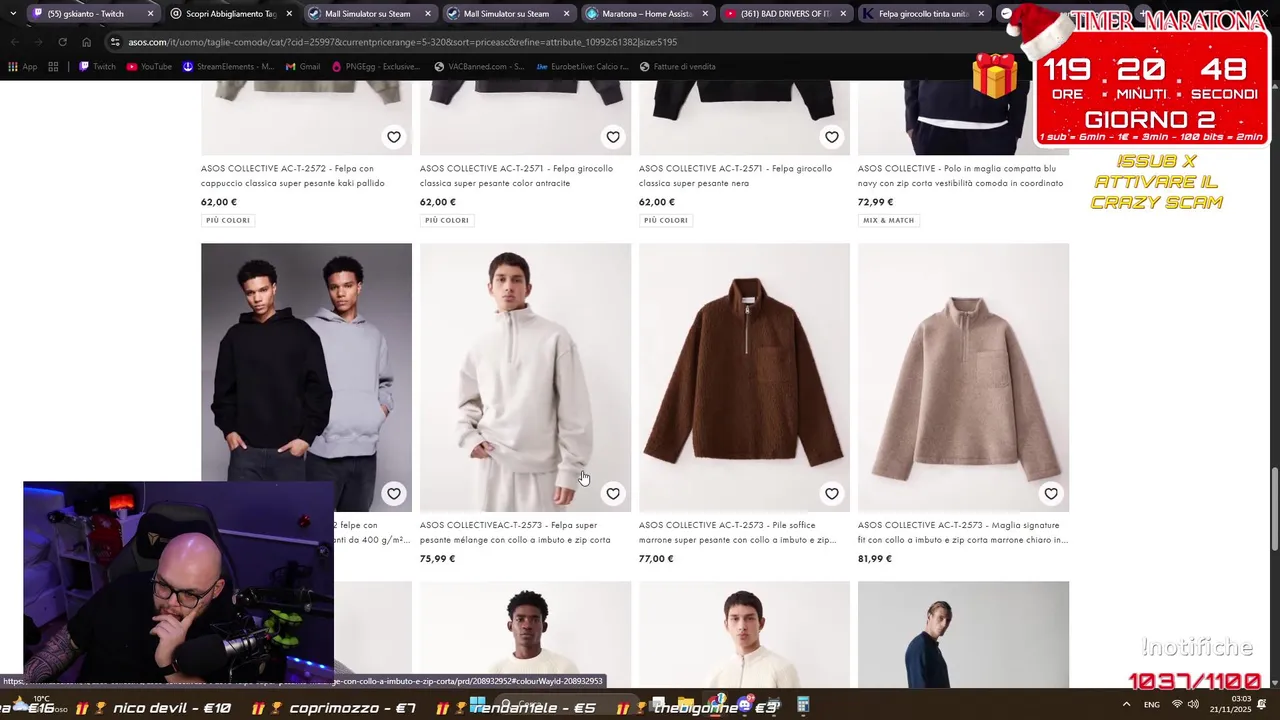Open tab search dropdown chevron
Image resolution: width=1280 pixels, height=720 pixels.
click(12, 13)
